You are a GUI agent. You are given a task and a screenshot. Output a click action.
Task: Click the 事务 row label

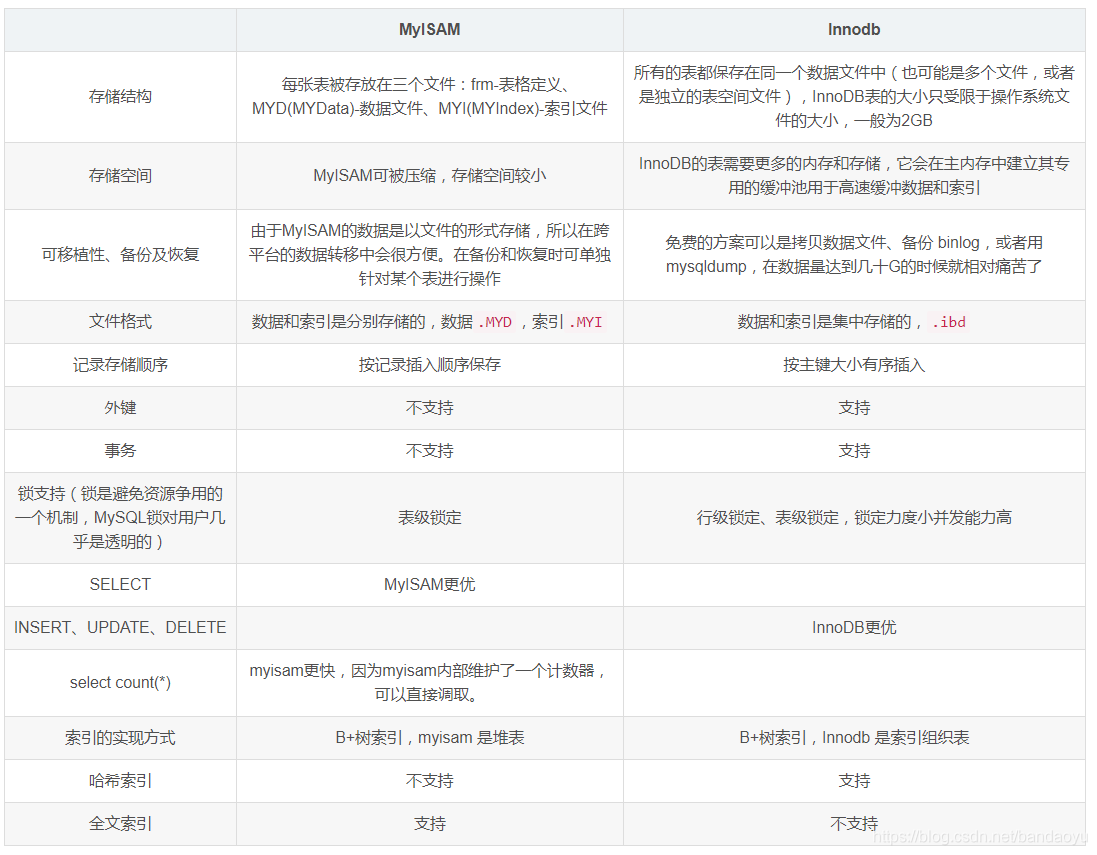120,451
